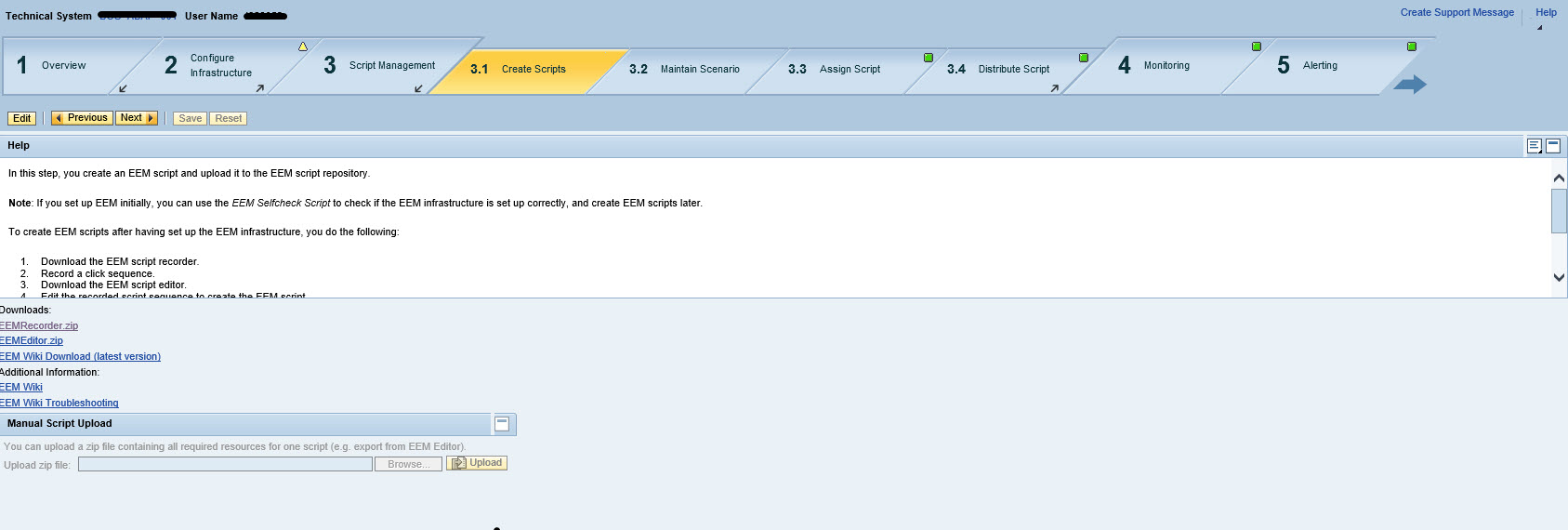Open step 4 Monitoring
This screenshot has height=530, width=1568.
[x=1166, y=65]
